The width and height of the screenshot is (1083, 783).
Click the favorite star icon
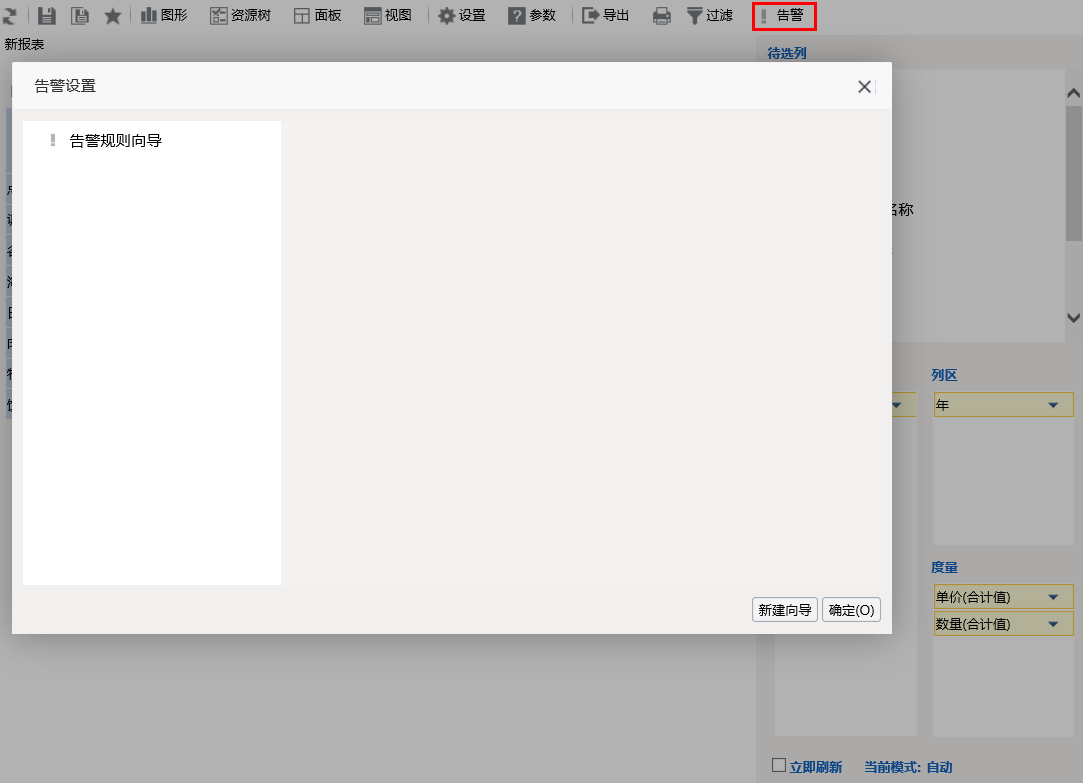tap(113, 15)
